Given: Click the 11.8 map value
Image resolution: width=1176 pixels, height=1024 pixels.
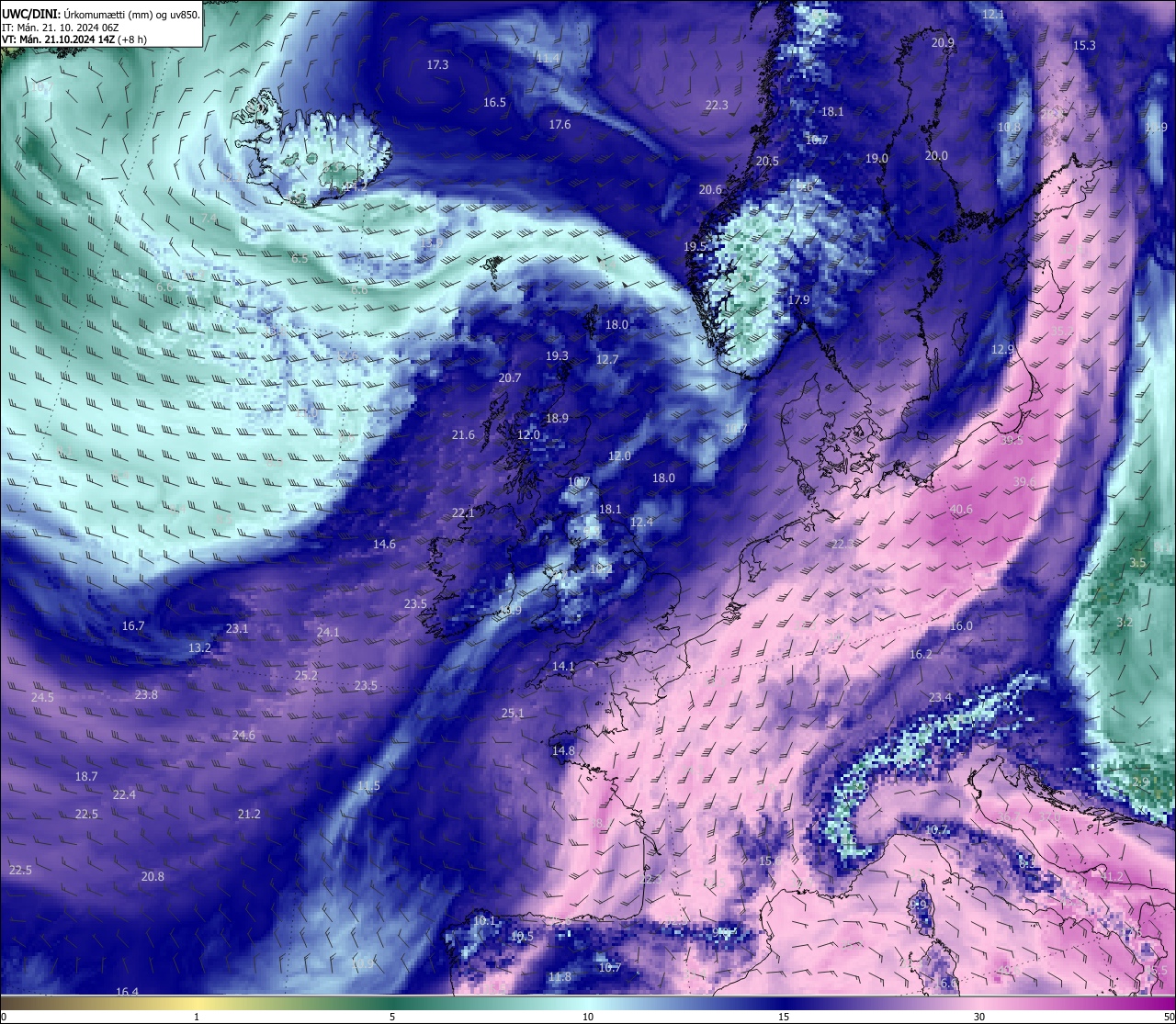Looking at the screenshot, I should point(560,977).
